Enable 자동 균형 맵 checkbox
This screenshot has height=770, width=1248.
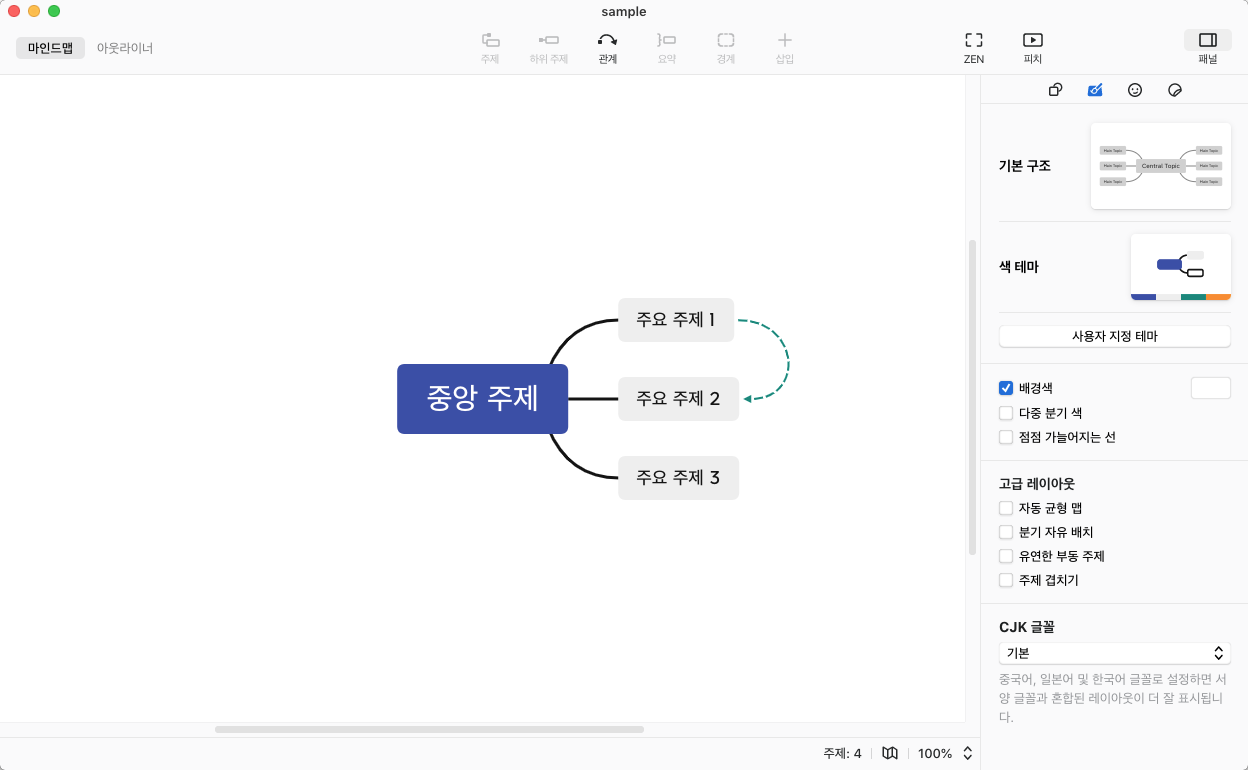1006,508
